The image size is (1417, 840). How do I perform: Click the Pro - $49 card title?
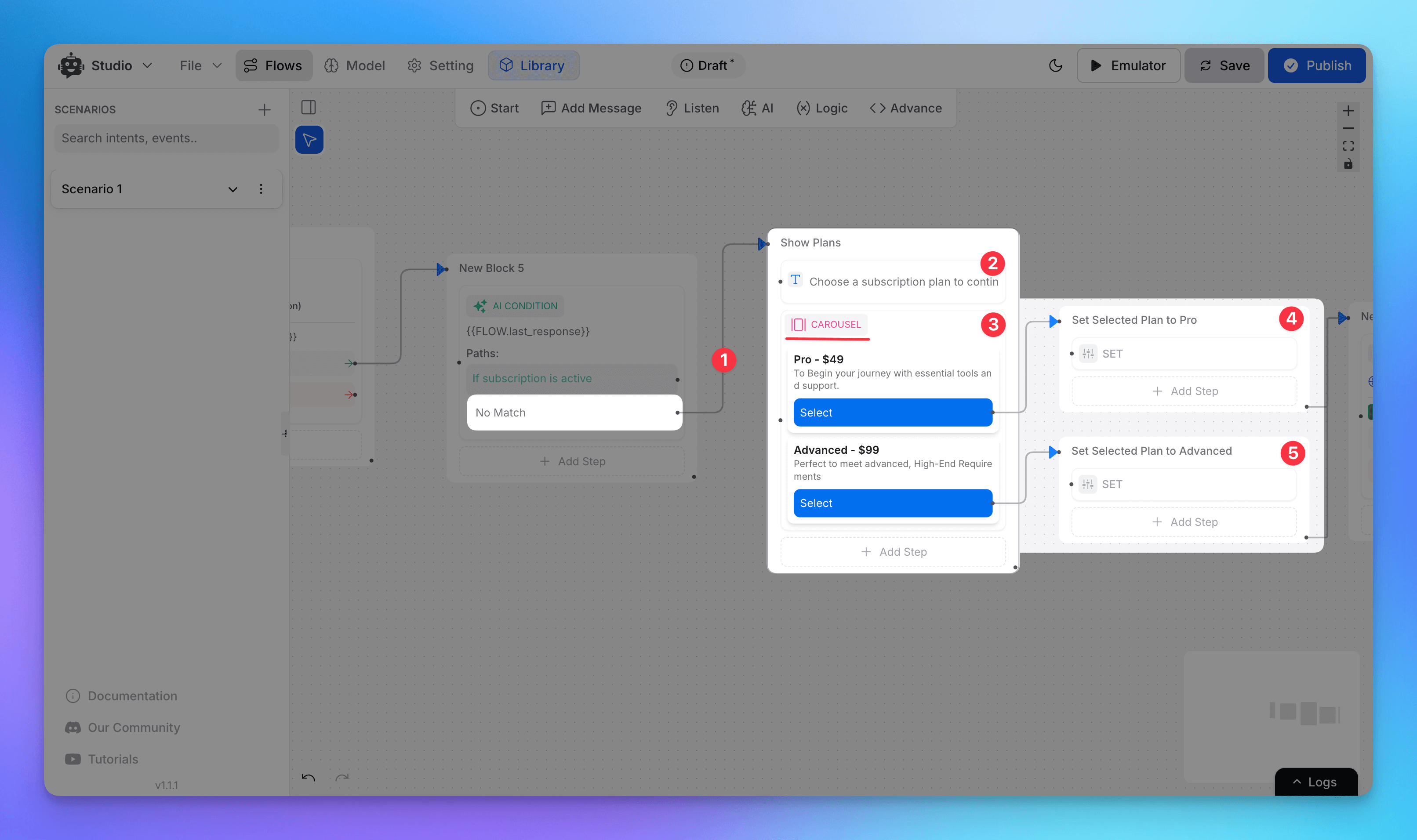[x=818, y=359]
